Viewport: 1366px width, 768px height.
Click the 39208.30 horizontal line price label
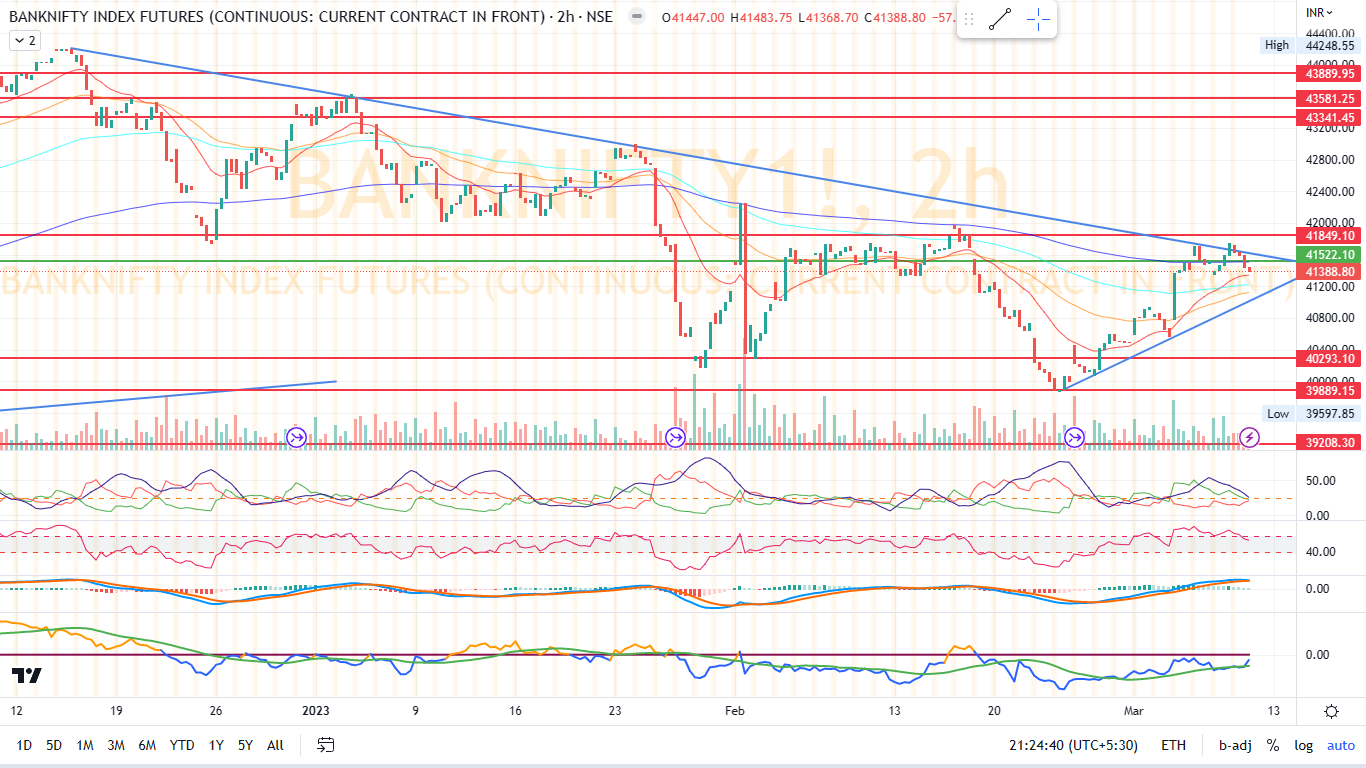coord(1330,442)
